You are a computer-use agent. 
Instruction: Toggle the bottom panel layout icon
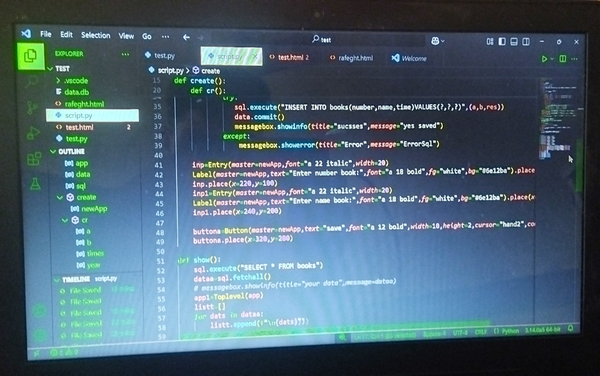click(x=514, y=41)
